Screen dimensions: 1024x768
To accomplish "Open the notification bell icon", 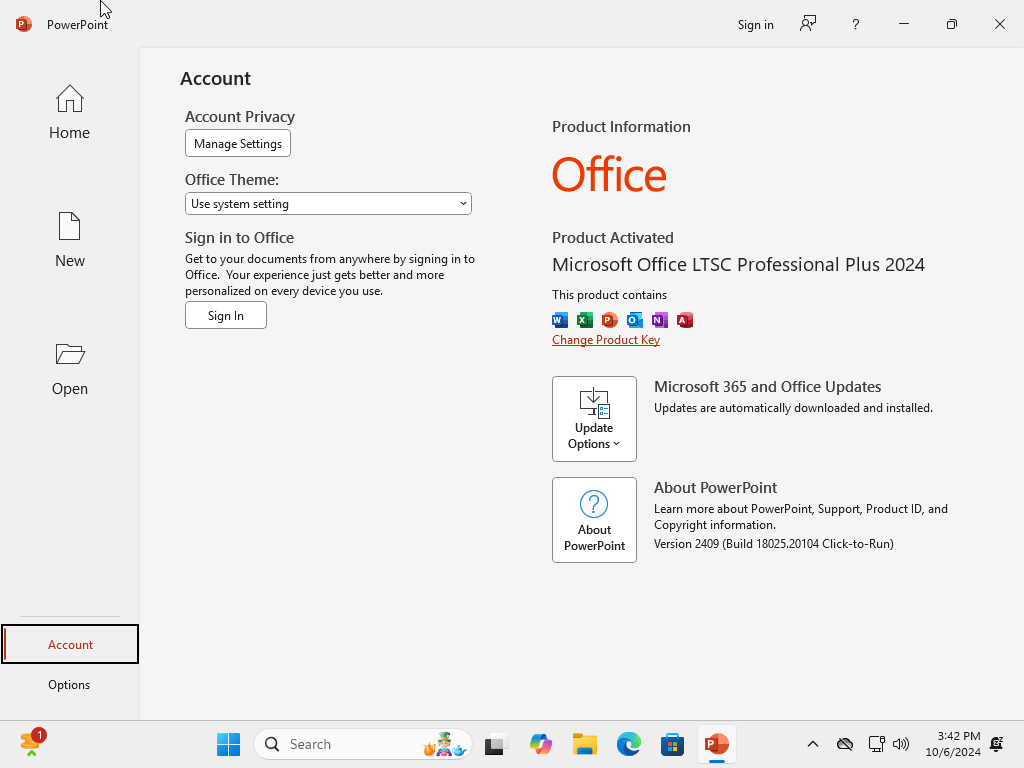I will coord(997,744).
